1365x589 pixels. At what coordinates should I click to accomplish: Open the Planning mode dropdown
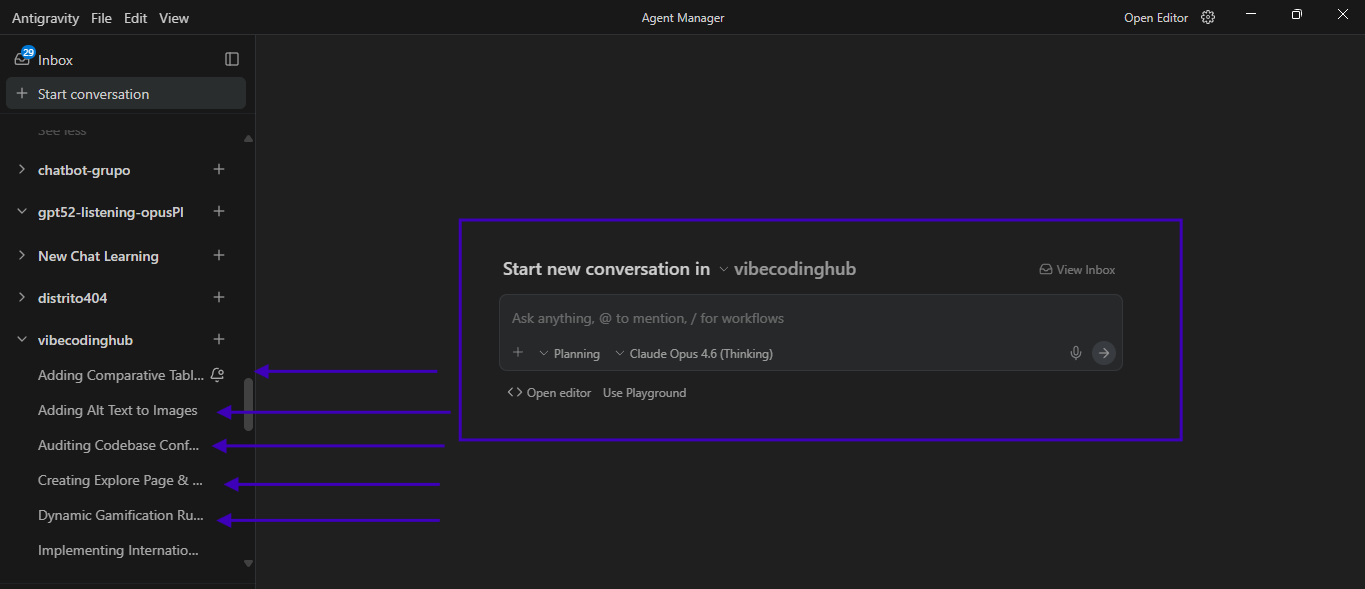point(569,354)
